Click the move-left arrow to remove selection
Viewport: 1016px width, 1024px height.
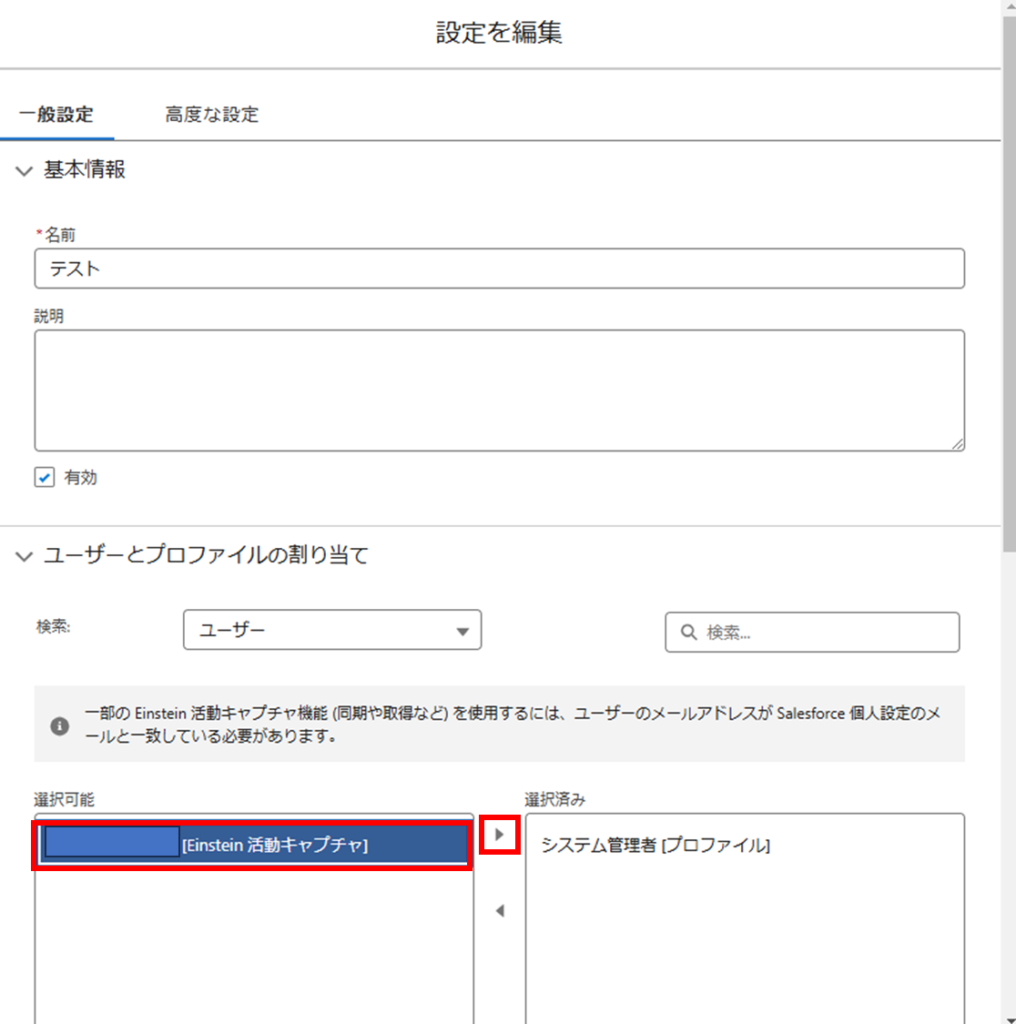(500, 910)
